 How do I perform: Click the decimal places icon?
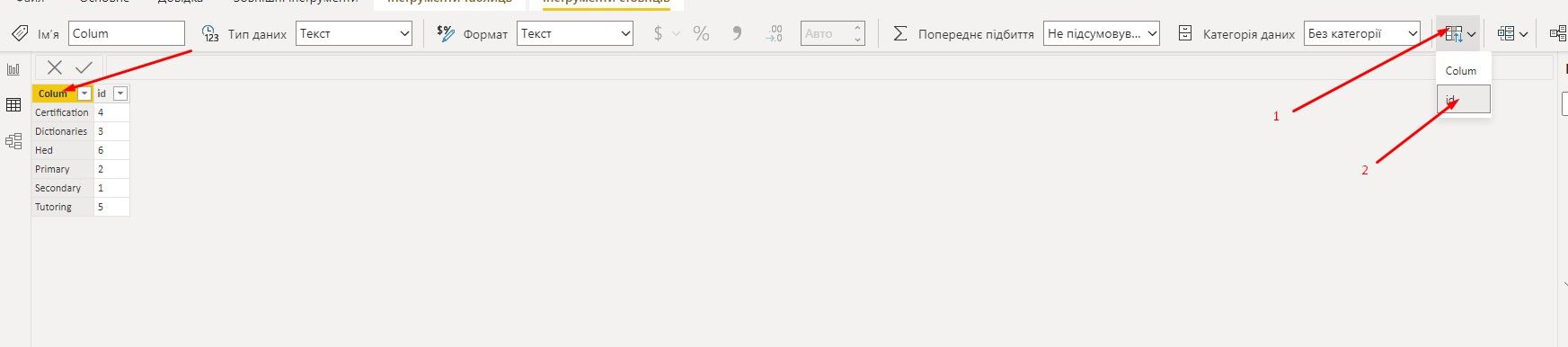(775, 34)
